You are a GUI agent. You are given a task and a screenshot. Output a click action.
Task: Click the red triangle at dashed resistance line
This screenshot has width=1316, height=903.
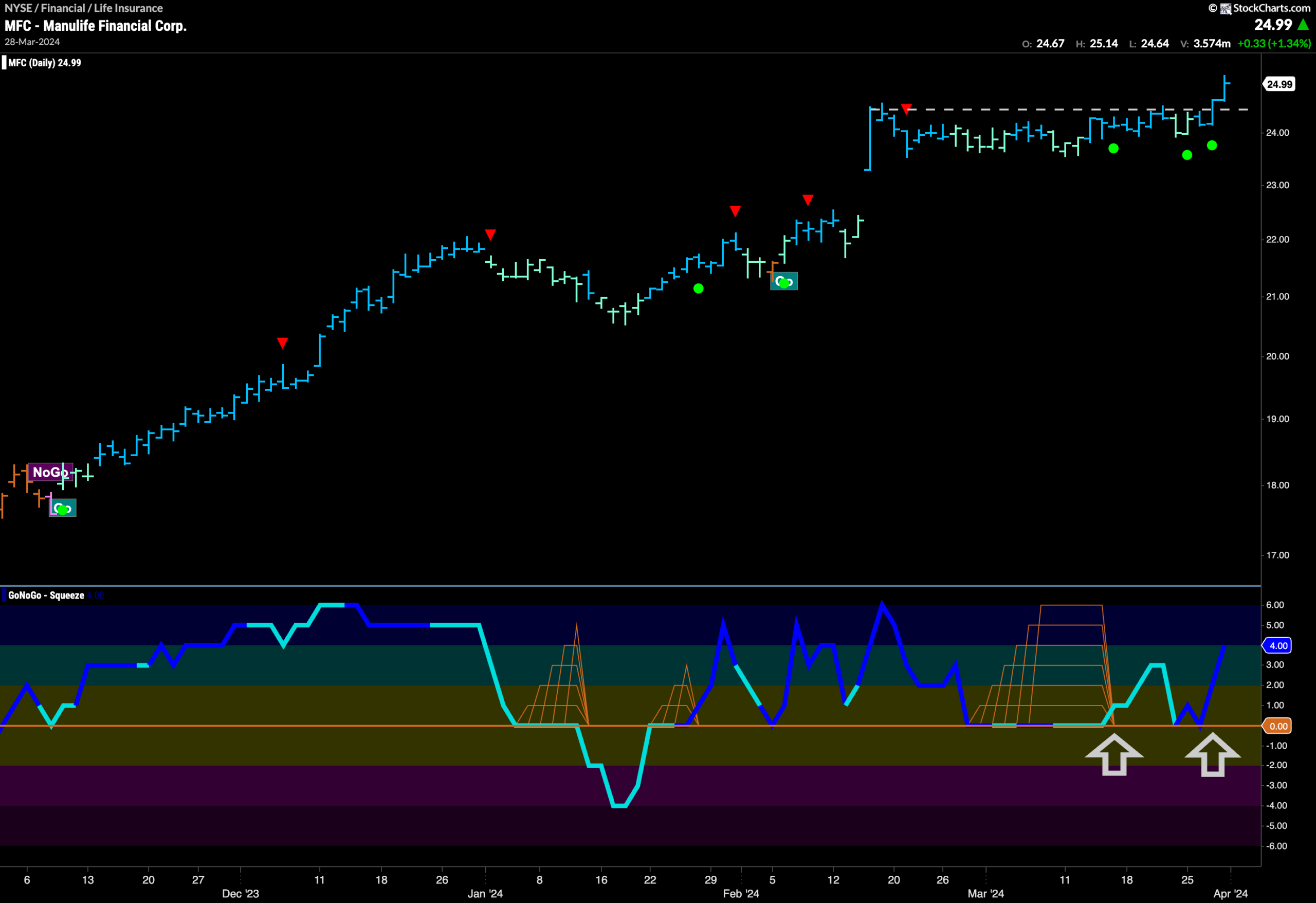[x=907, y=109]
